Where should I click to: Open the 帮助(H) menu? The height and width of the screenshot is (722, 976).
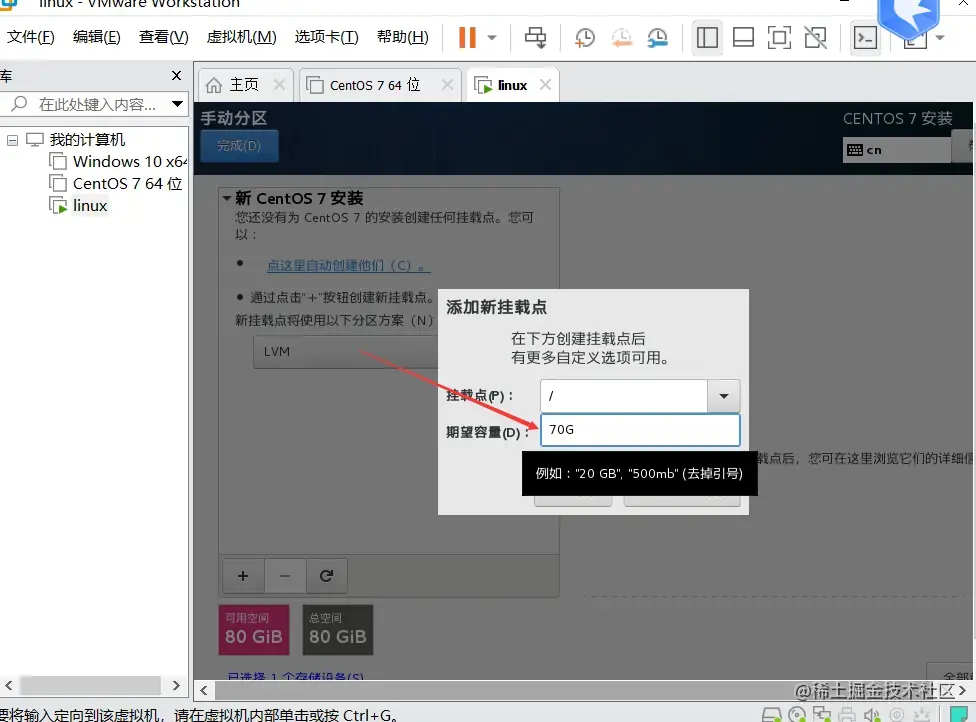tap(403, 37)
